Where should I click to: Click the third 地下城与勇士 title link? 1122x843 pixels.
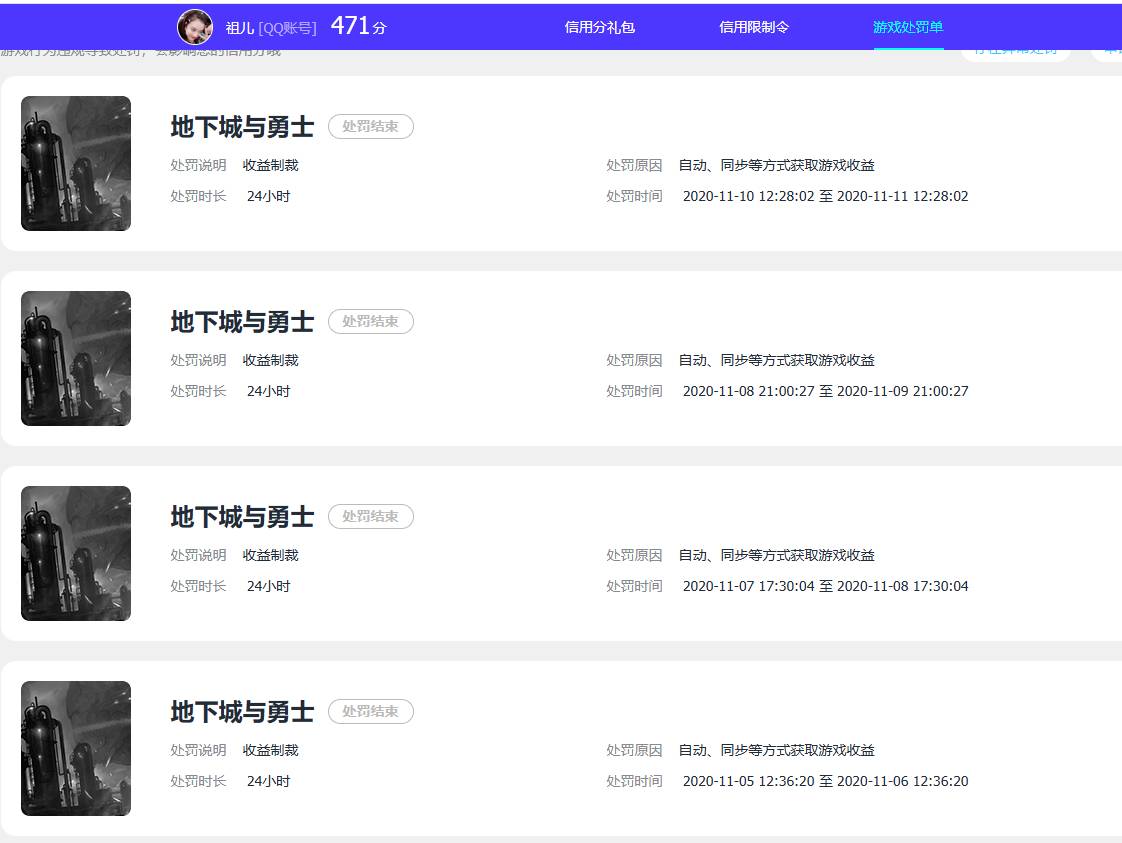click(242, 517)
